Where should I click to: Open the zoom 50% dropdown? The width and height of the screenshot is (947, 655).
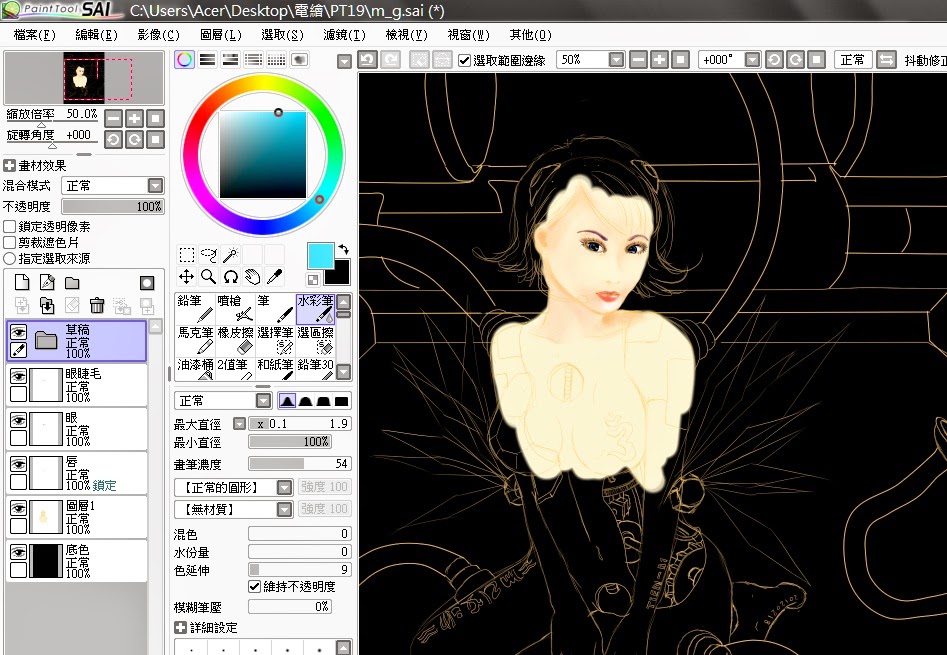616,60
